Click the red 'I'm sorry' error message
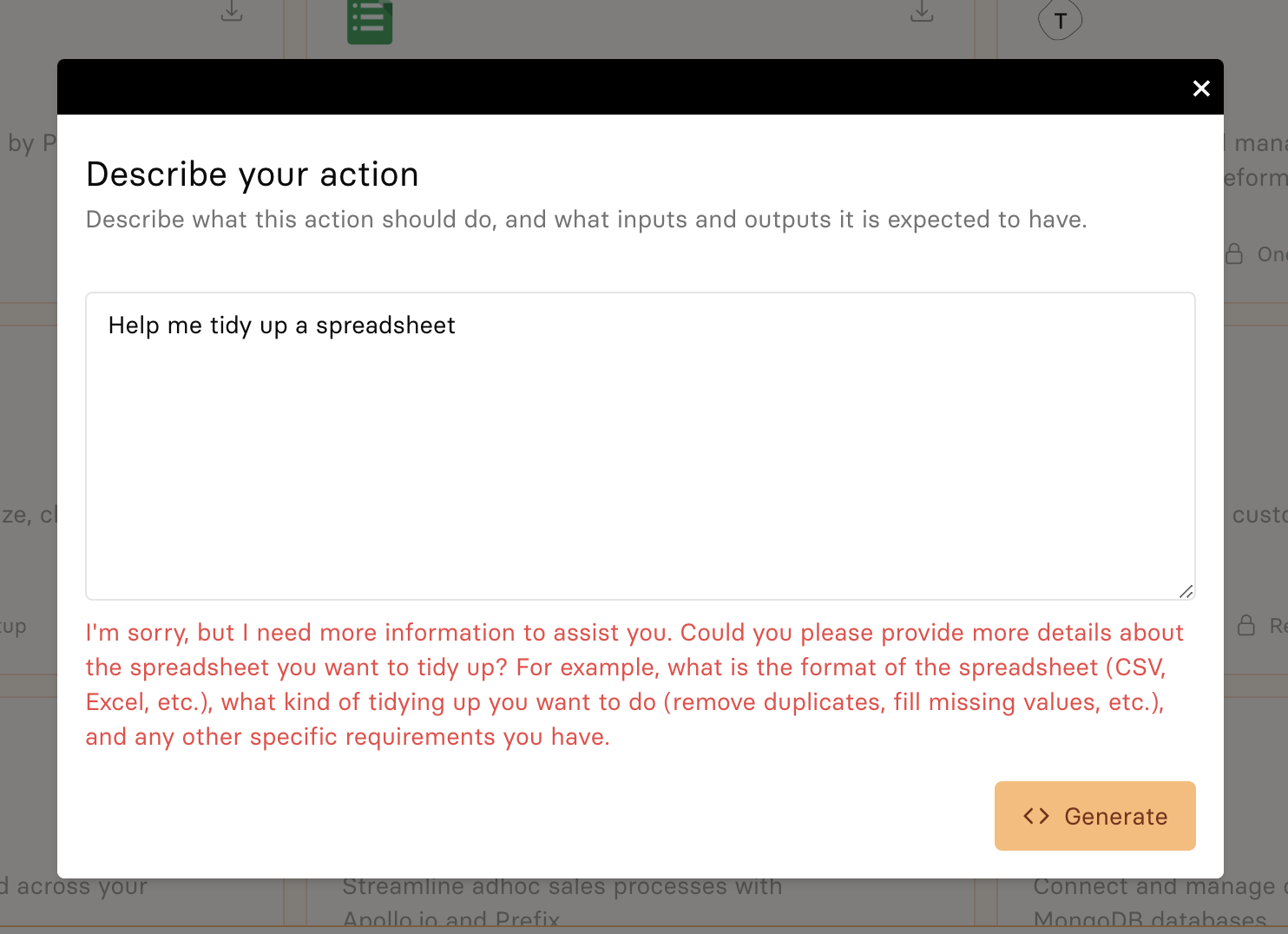The height and width of the screenshot is (934, 1288). (x=634, y=685)
